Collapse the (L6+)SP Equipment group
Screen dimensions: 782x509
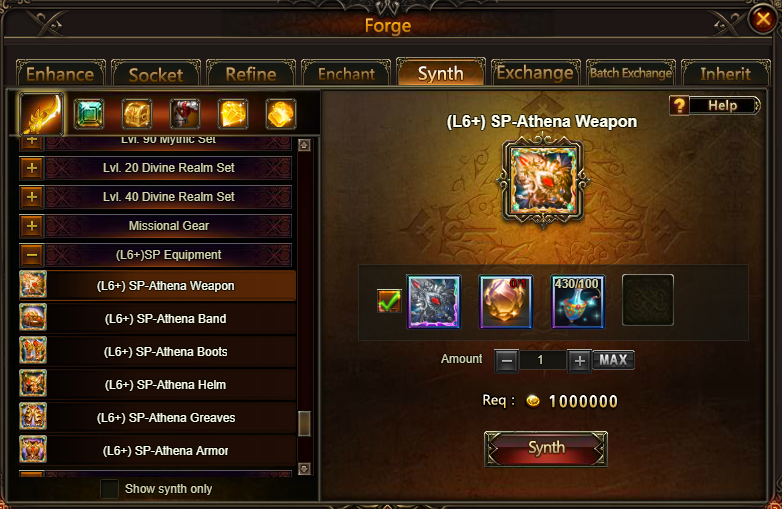pos(31,255)
